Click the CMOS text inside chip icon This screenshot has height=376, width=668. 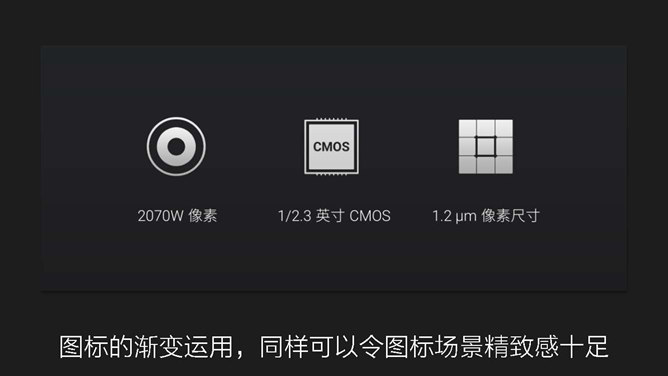tap(331, 146)
